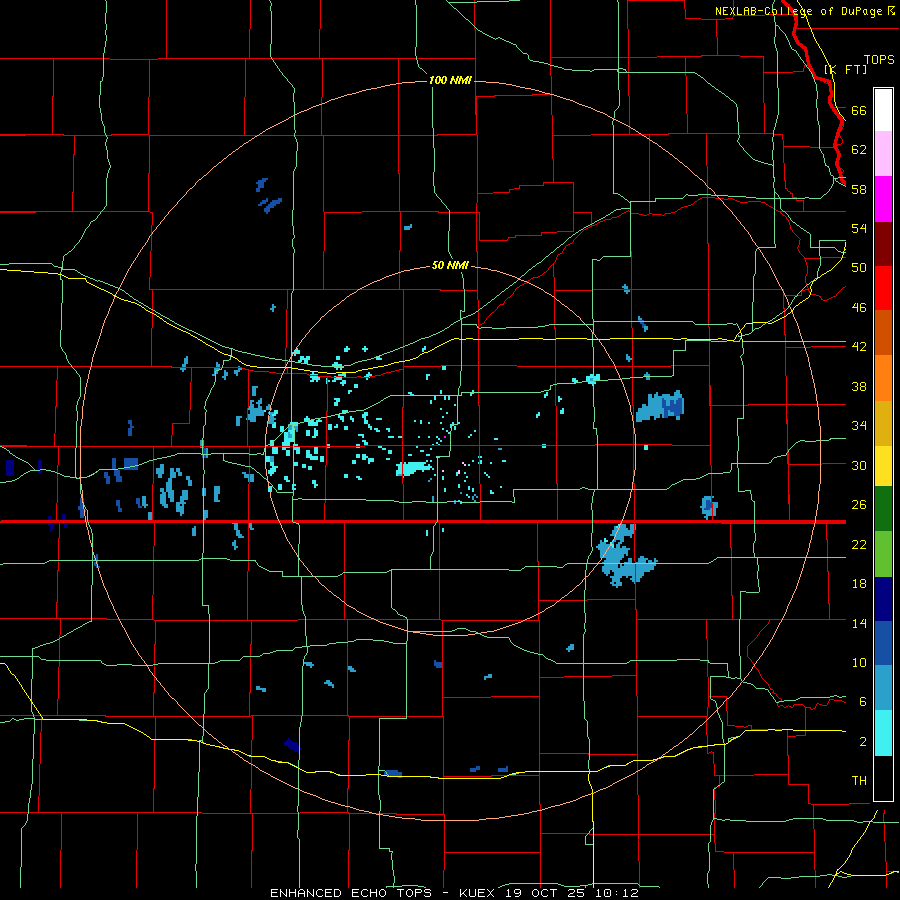Pick the light pink legend swatch

[x=883, y=154]
